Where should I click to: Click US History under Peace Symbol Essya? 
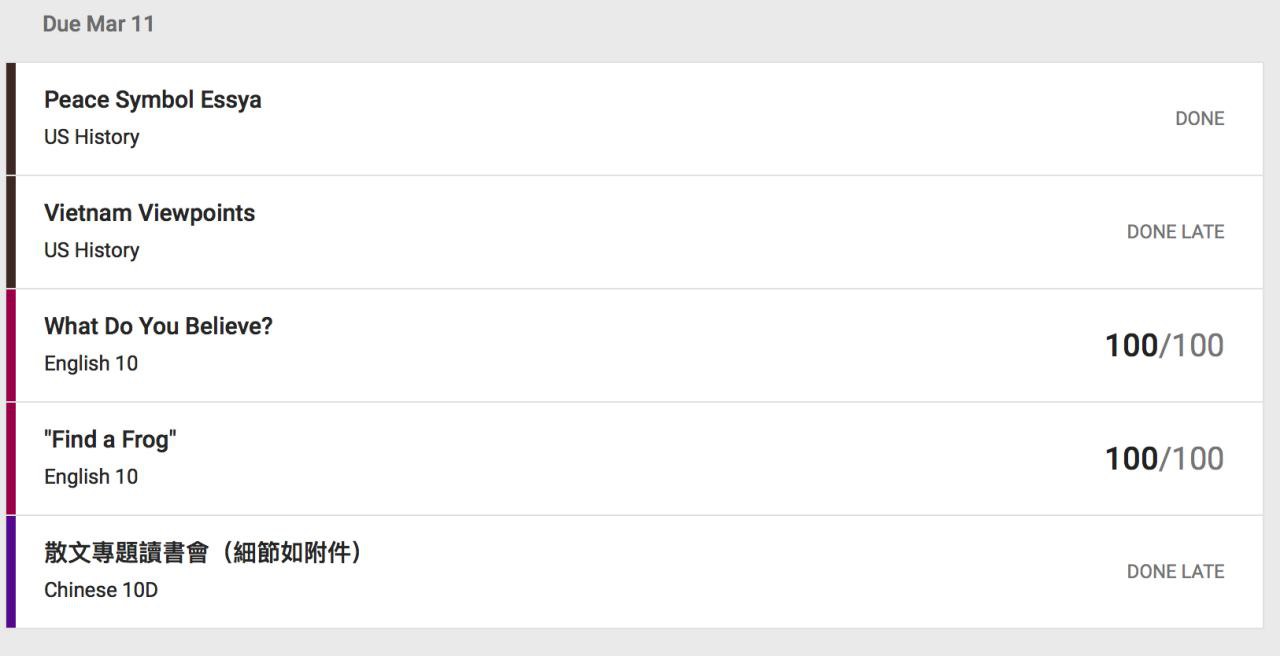coord(91,137)
